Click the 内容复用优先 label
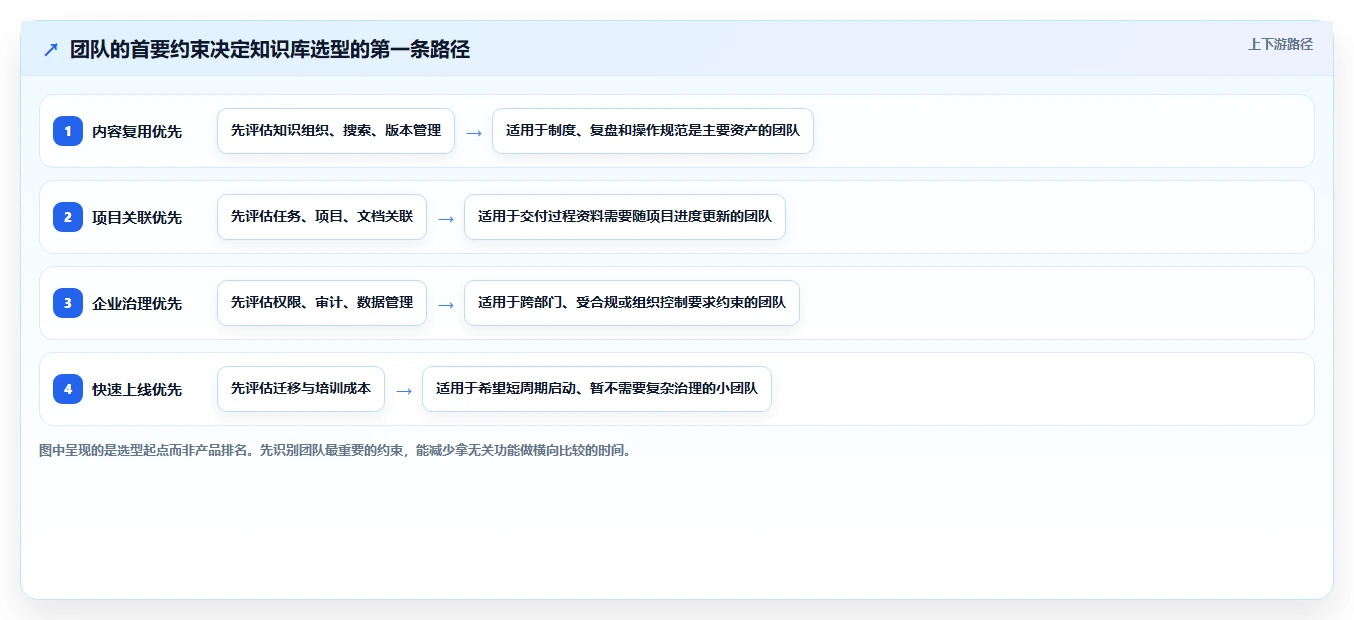 pos(137,131)
